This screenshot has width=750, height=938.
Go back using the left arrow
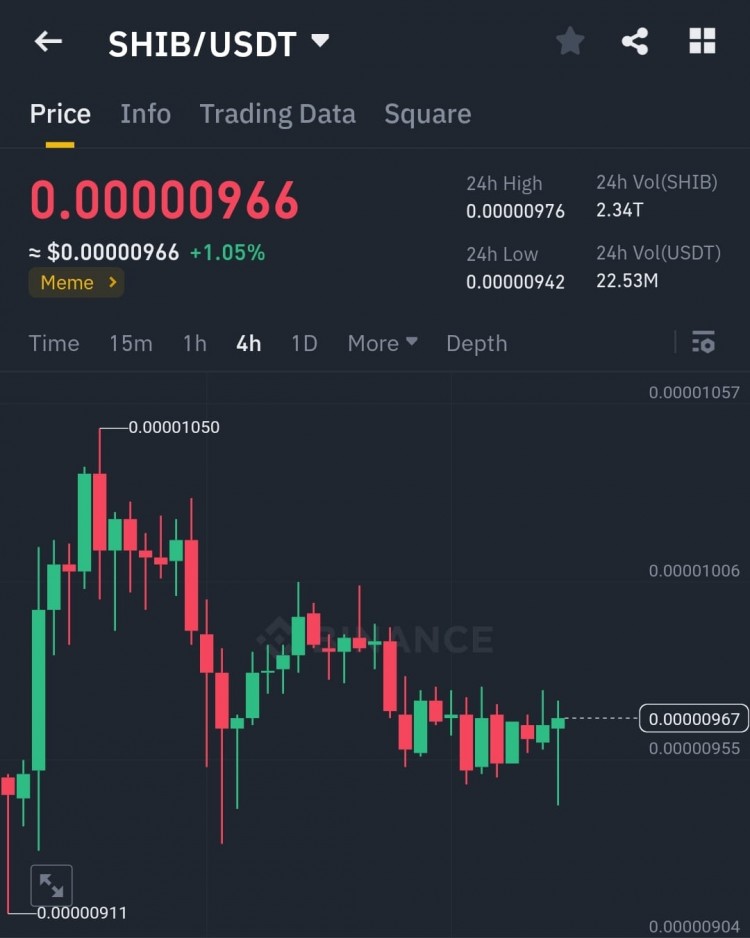click(48, 42)
